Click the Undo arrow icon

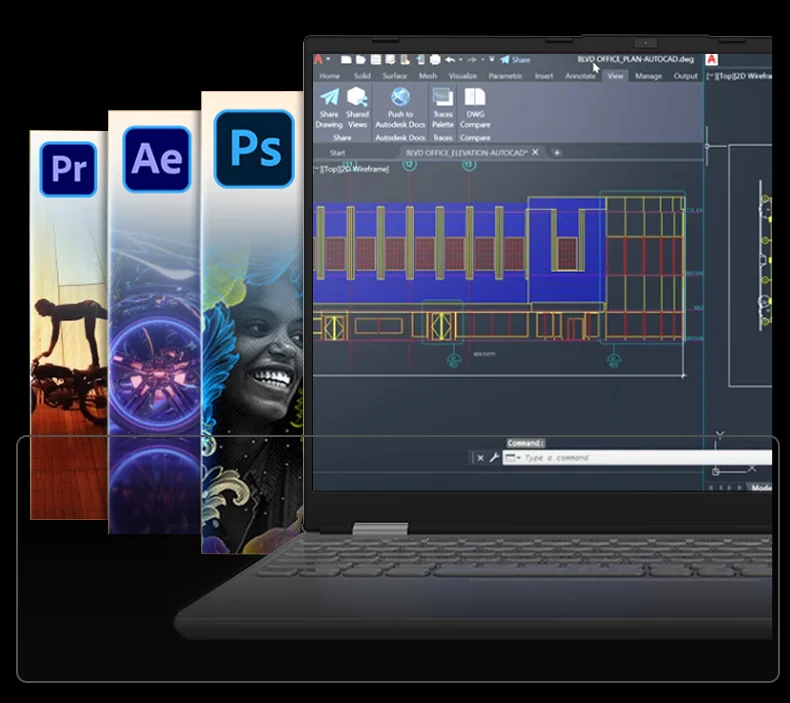click(x=450, y=59)
